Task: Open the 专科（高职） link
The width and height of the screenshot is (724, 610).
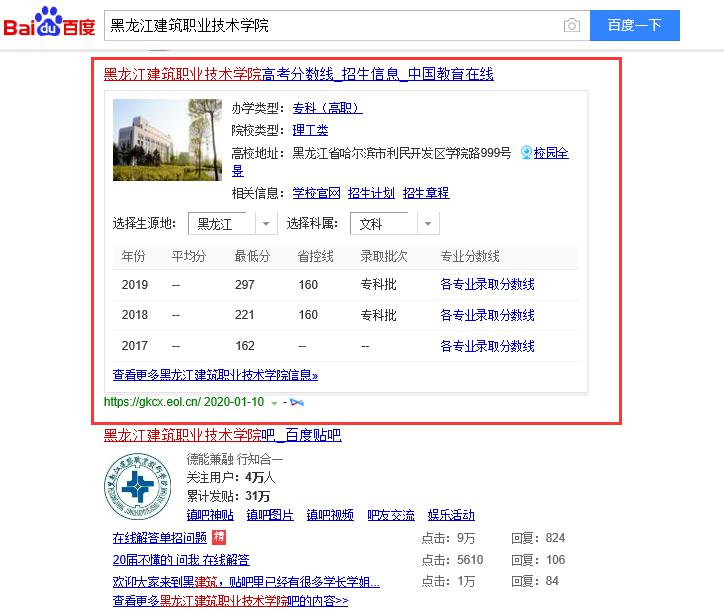Action: 327,109
